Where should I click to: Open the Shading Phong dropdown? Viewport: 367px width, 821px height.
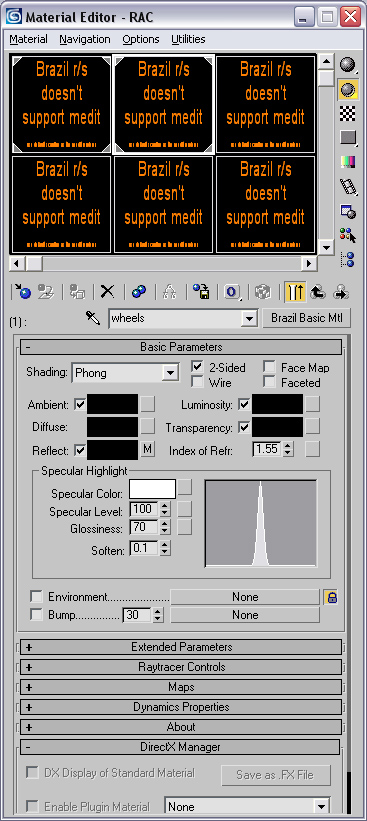[125, 373]
